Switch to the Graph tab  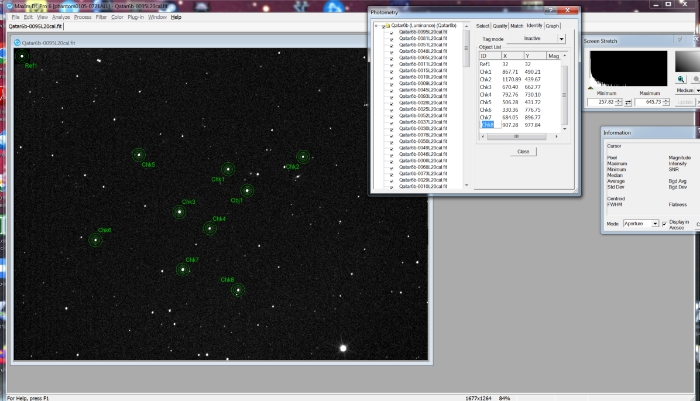coord(552,26)
